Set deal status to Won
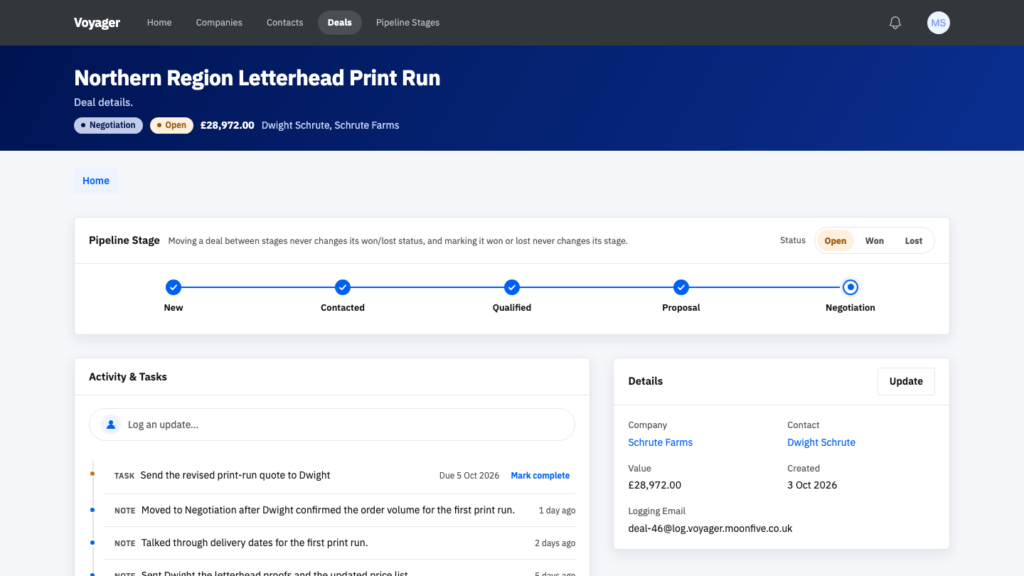This screenshot has height=576, width=1024. coord(874,241)
